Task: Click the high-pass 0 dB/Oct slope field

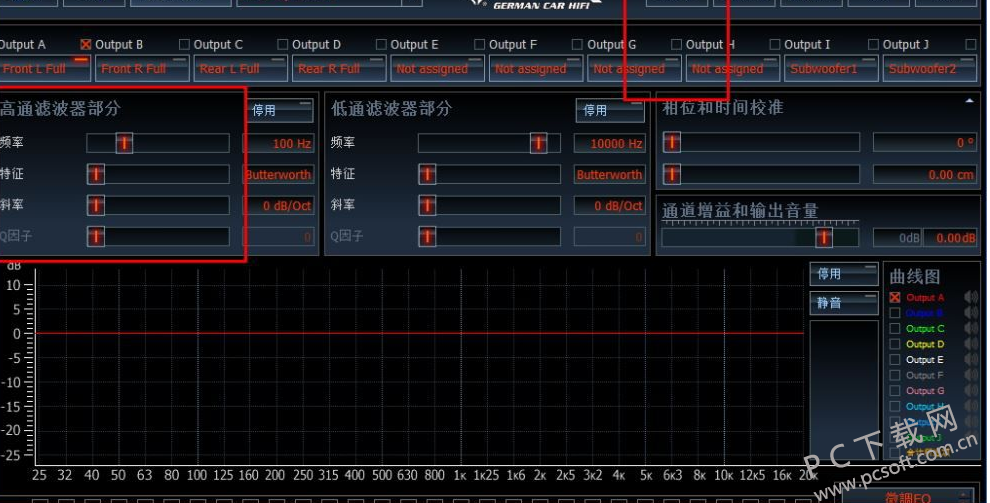Action: coord(278,205)
